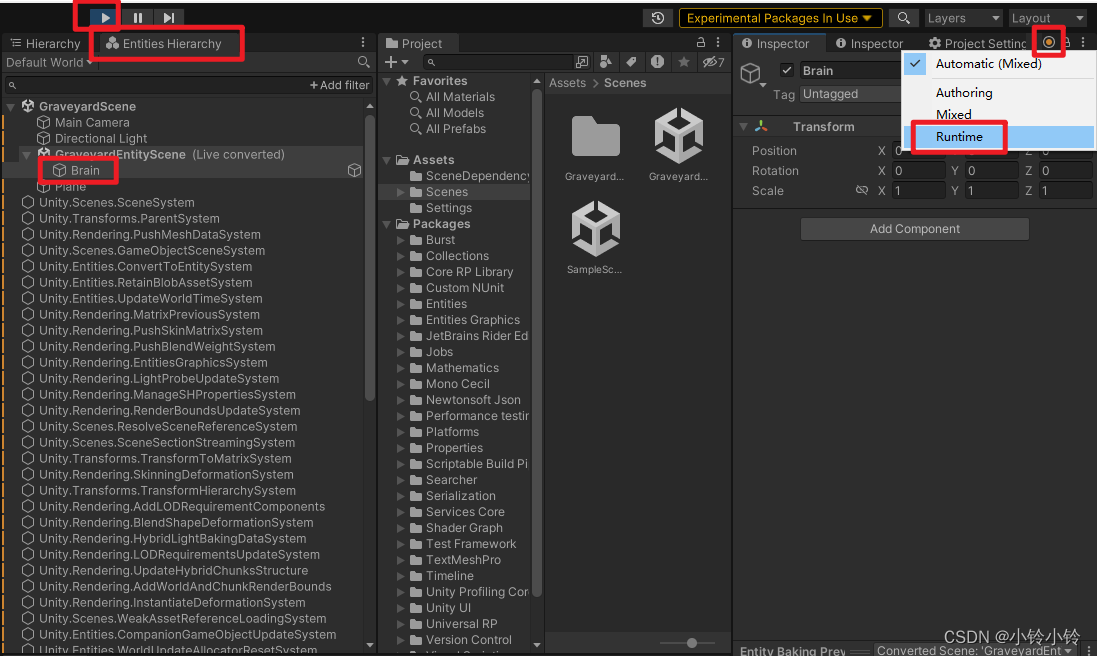Image resolution: width=1097 pixels, height=656 pixels.
Task: Open the Project create (plus) dropdown
Action: 396,62
